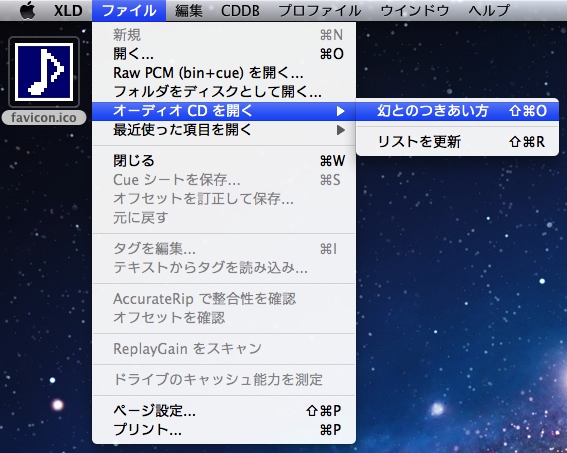Close the ファイル menu via its title
The width and height of the screenshot is (567, 453).
pyautogui.click(x=129, y=10)
